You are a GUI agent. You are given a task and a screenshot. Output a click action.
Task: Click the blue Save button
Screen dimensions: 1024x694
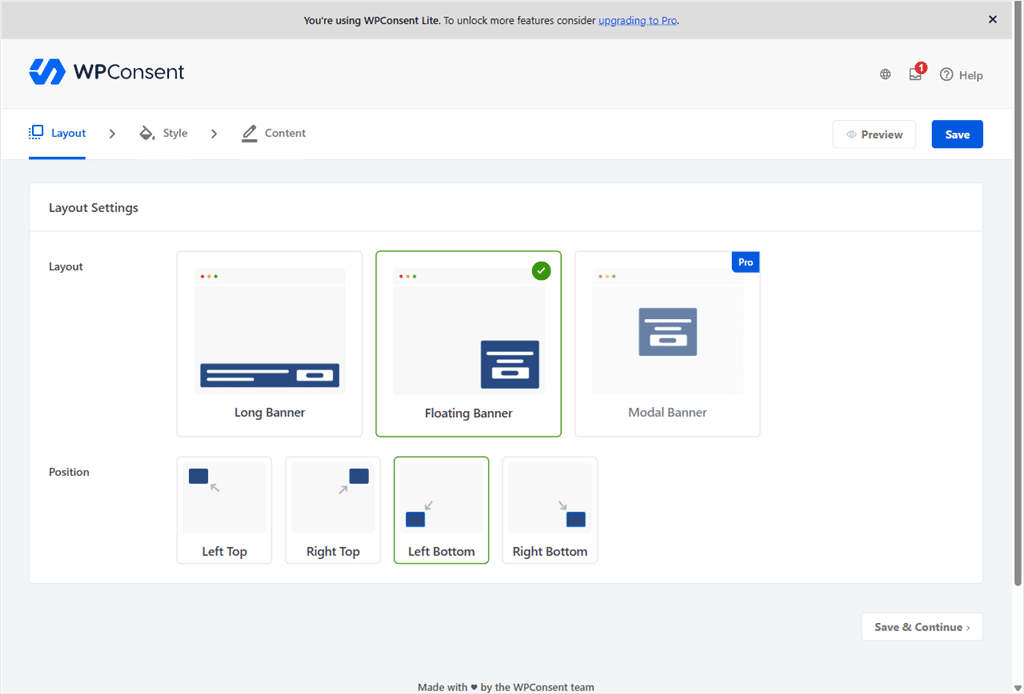pos(957,134)
